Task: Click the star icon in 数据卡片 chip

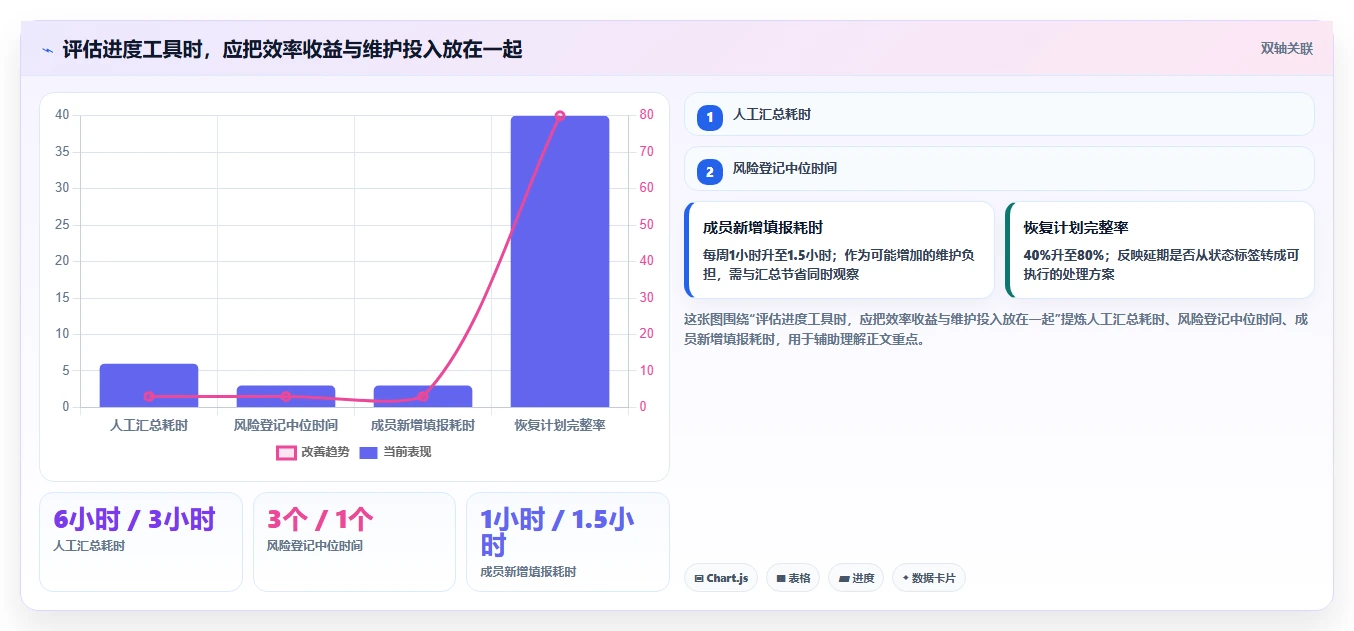Action: (x=906, y=578)
